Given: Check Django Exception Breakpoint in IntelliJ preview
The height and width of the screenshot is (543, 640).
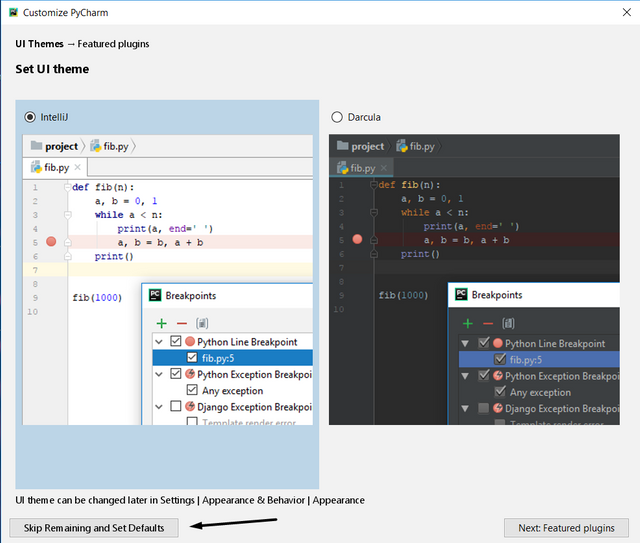Looking at the screenshot, I should (x=176, y=406).
